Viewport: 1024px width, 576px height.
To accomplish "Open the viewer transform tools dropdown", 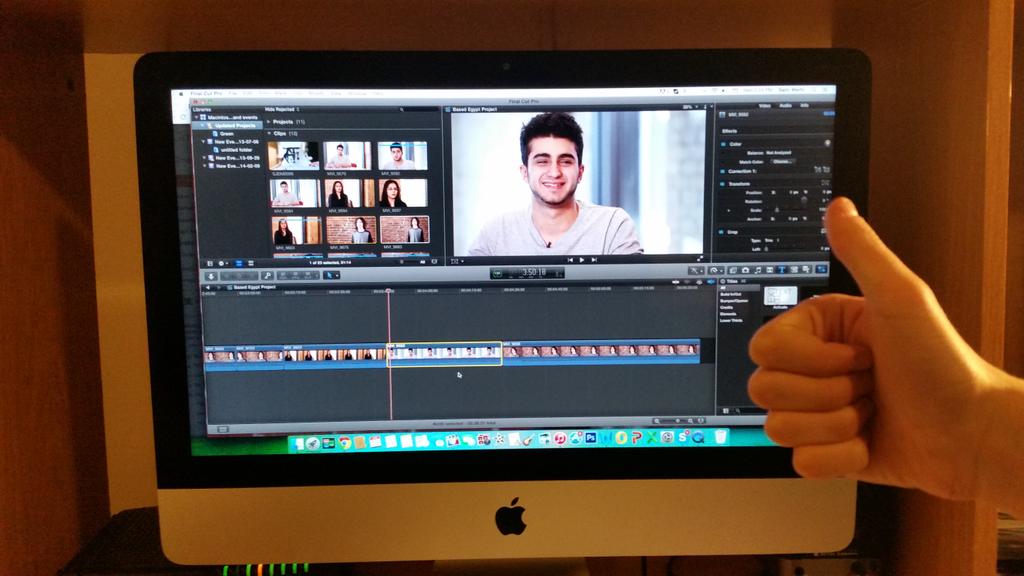I will 457,261.
